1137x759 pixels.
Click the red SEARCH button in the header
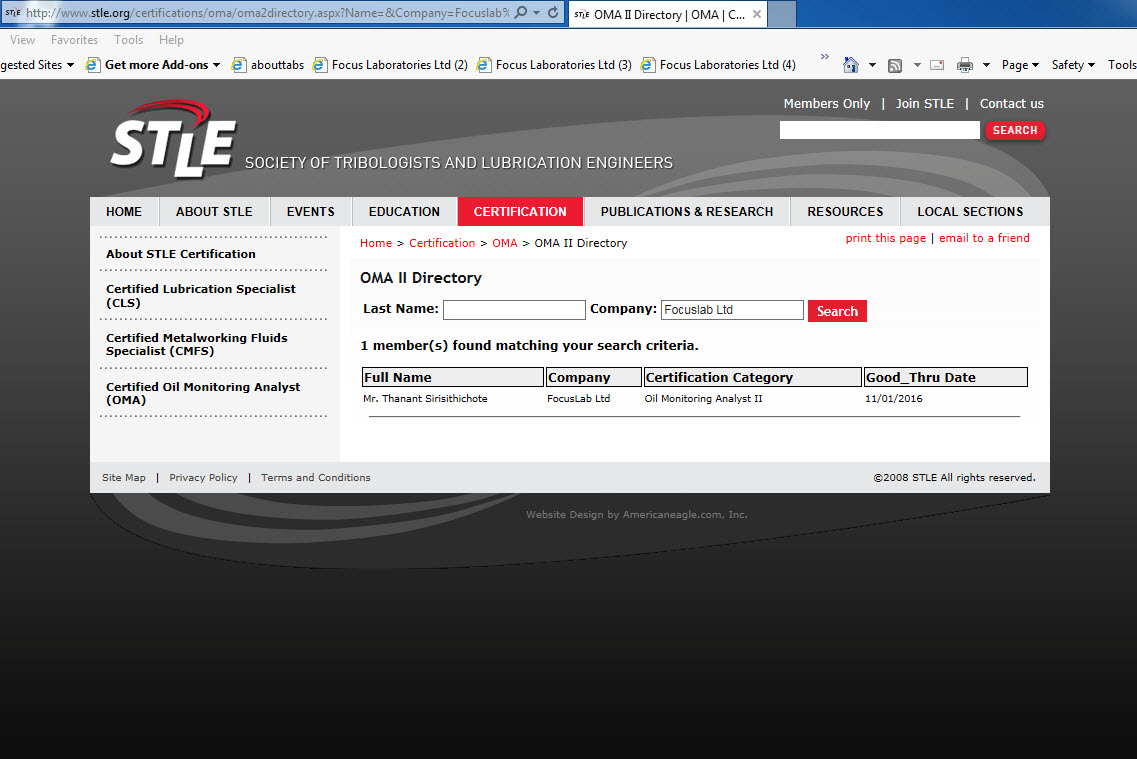1014,130
